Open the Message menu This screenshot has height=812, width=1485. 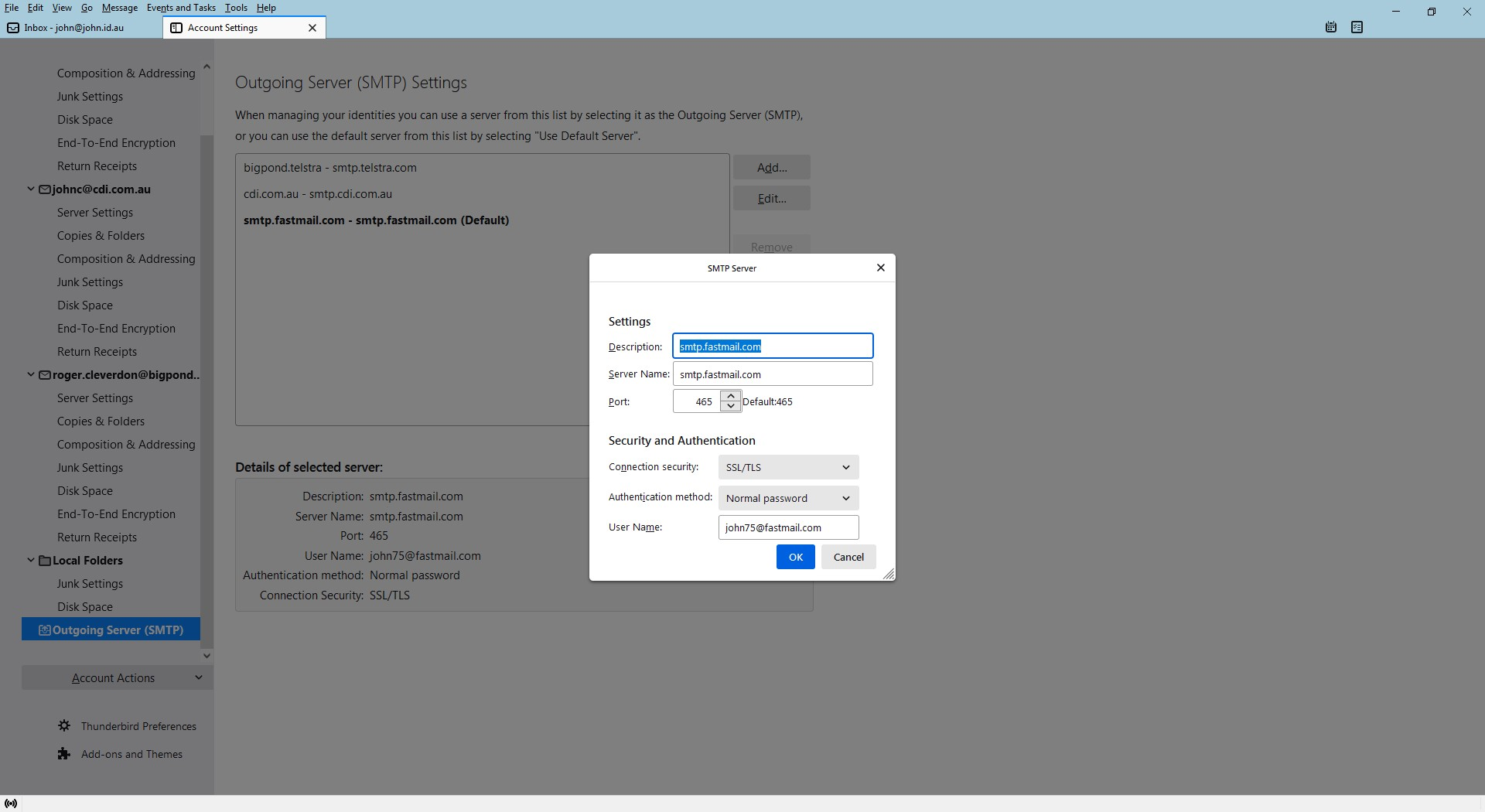coord(120,8)
